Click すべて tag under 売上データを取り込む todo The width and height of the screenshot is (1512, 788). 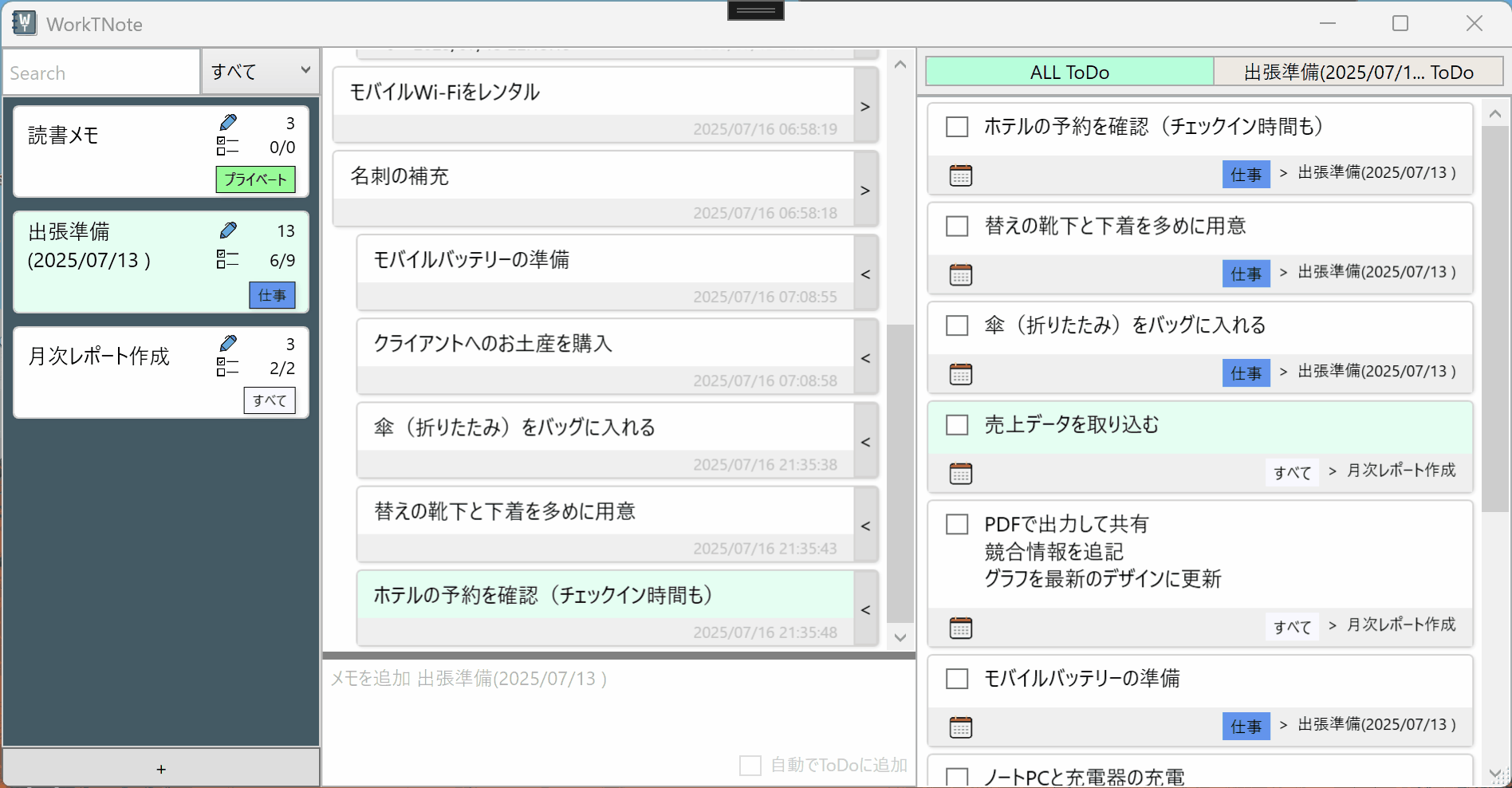point(1292,472)
